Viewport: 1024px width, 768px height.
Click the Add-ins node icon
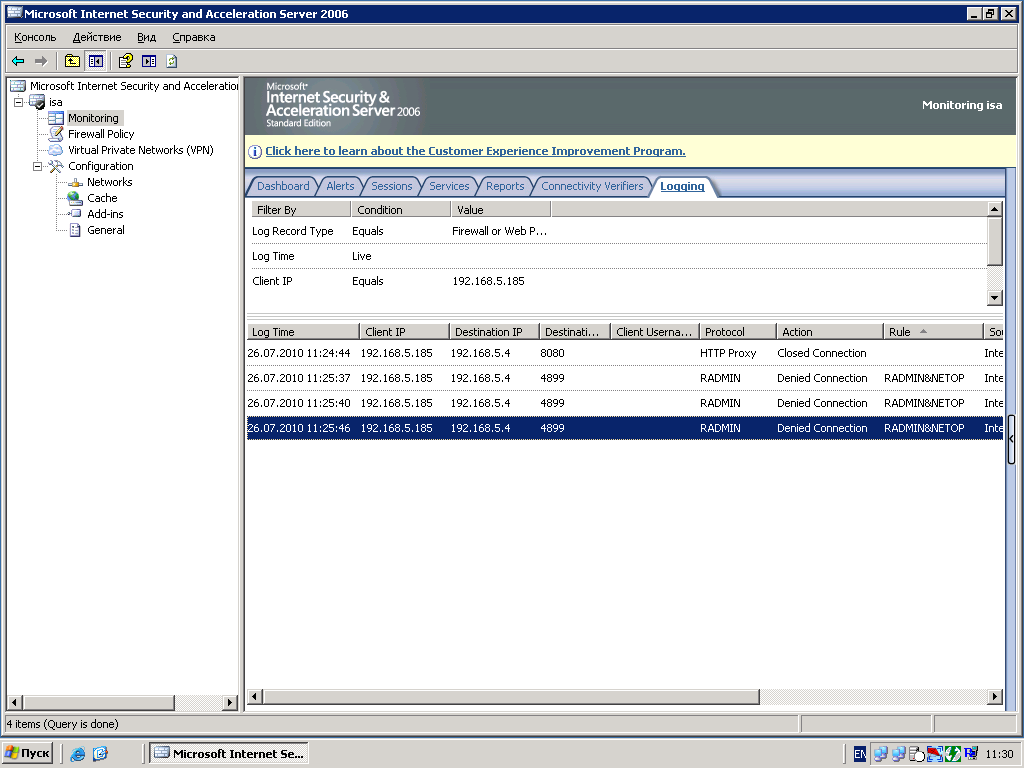click(76, 214)
